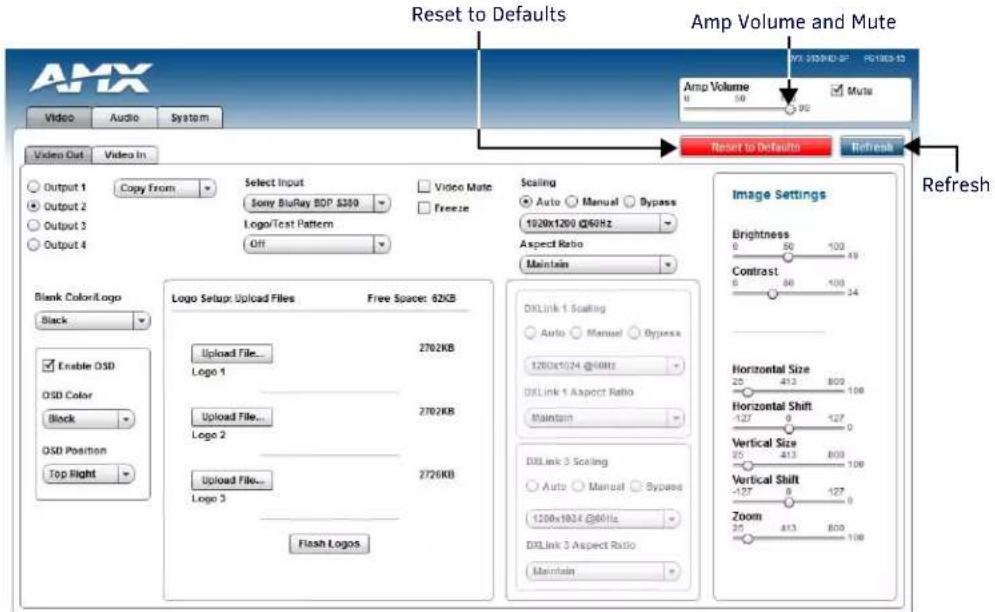The width and height of the screenshot is (995, 612).
Task: Open DXLink 1 resolution dropdown
Action: click(604, 366)
